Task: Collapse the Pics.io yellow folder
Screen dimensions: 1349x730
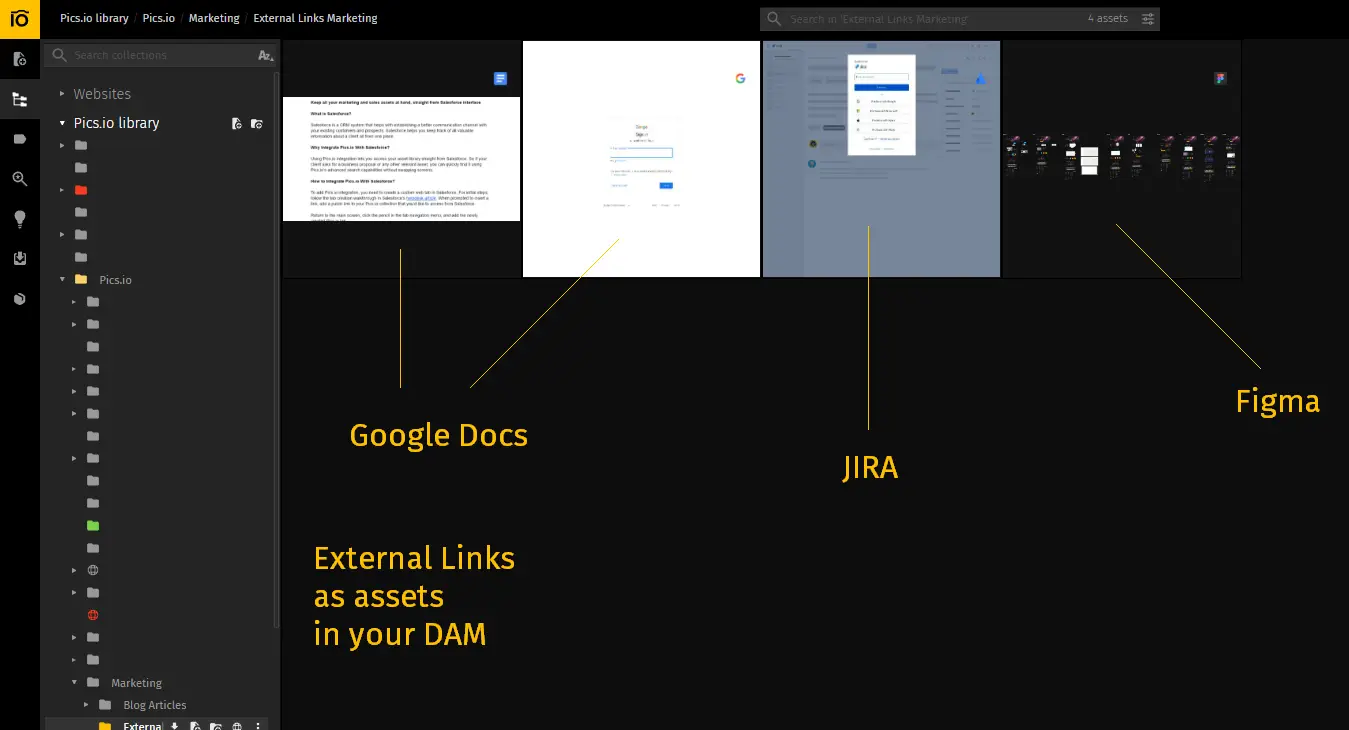Action: (x=62, y=280)
